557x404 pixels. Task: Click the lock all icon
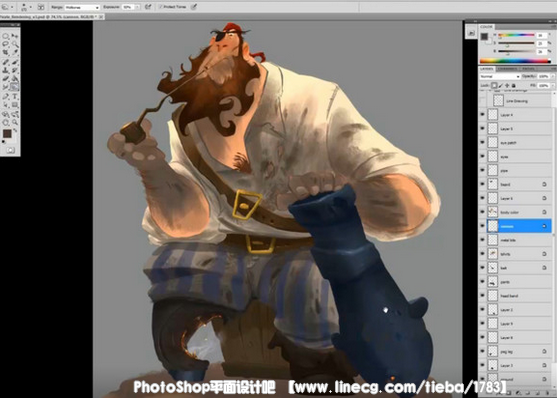tap(513, 86)
